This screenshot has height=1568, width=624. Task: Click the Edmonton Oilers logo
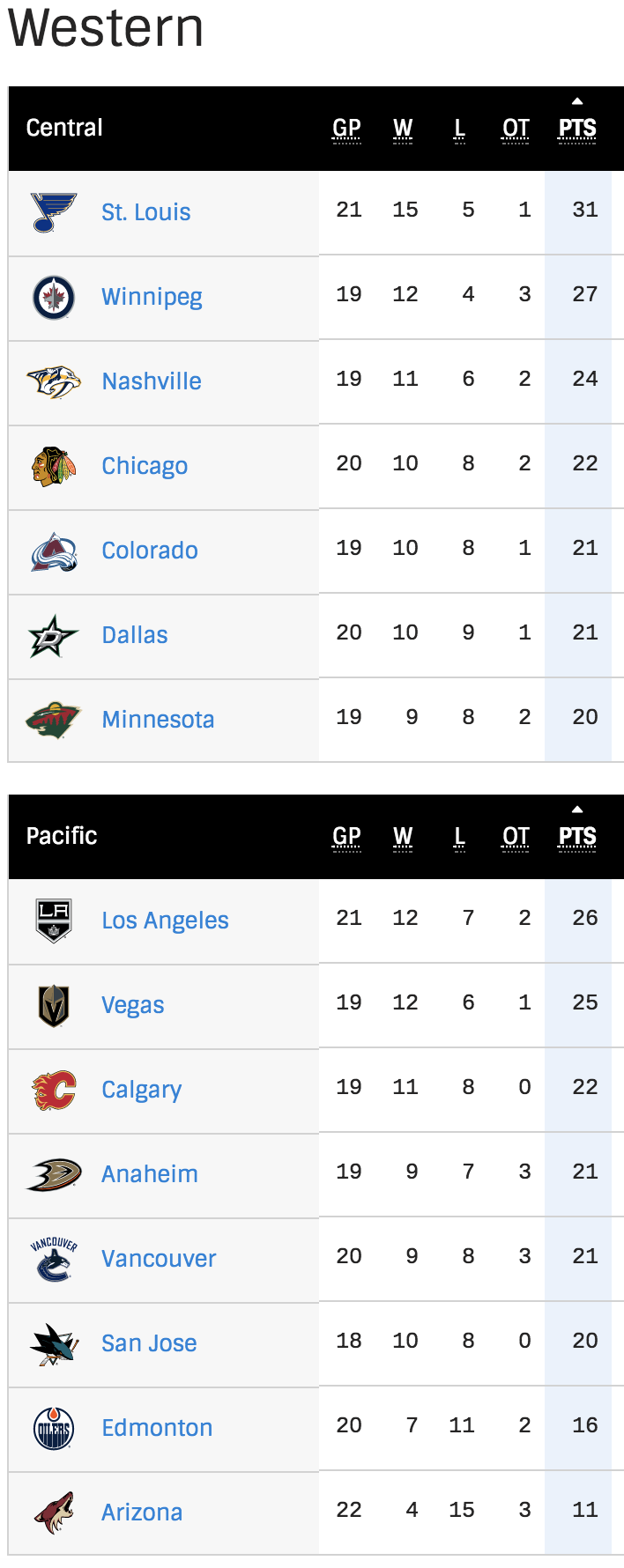click(54, 1428)
